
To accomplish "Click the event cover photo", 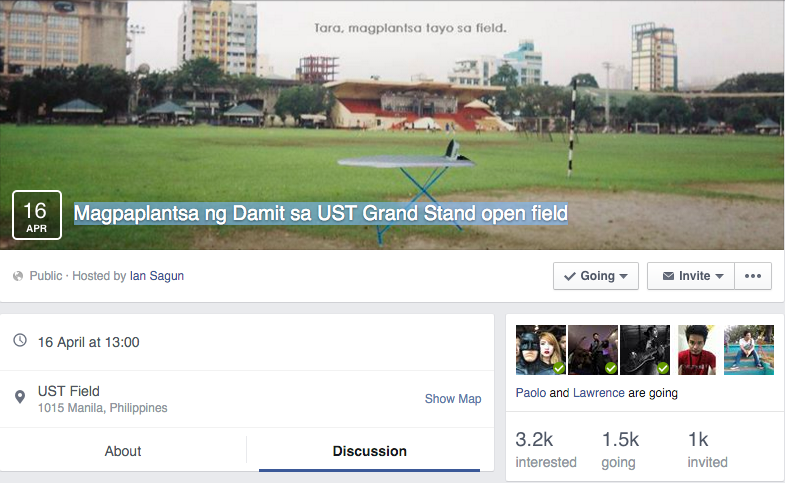I will (x=392, y=100).
